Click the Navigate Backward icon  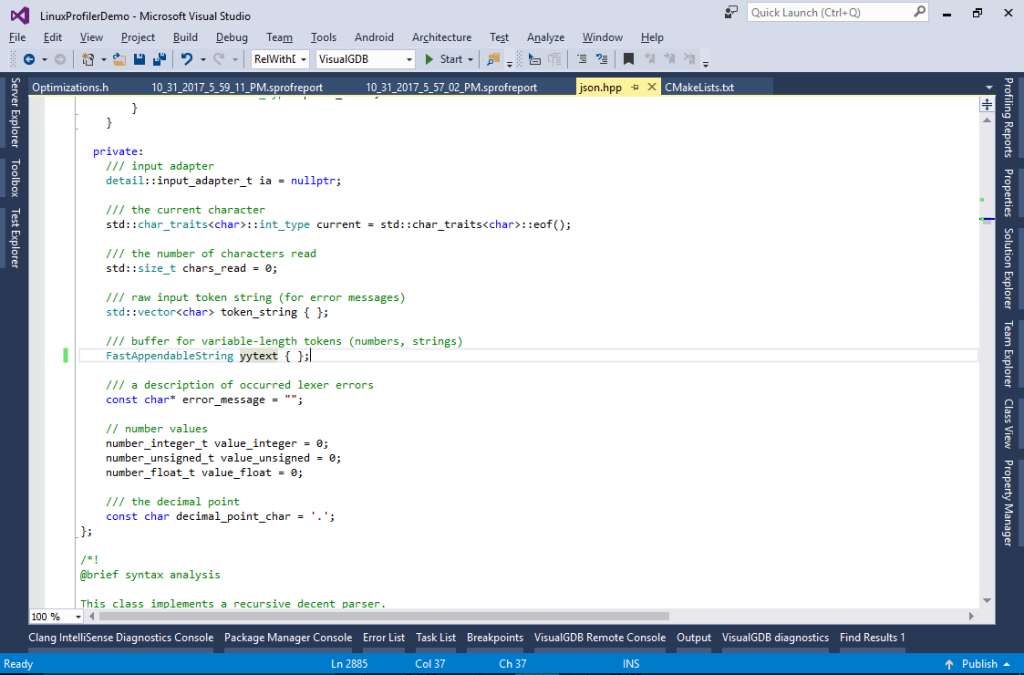pos(29,59)
